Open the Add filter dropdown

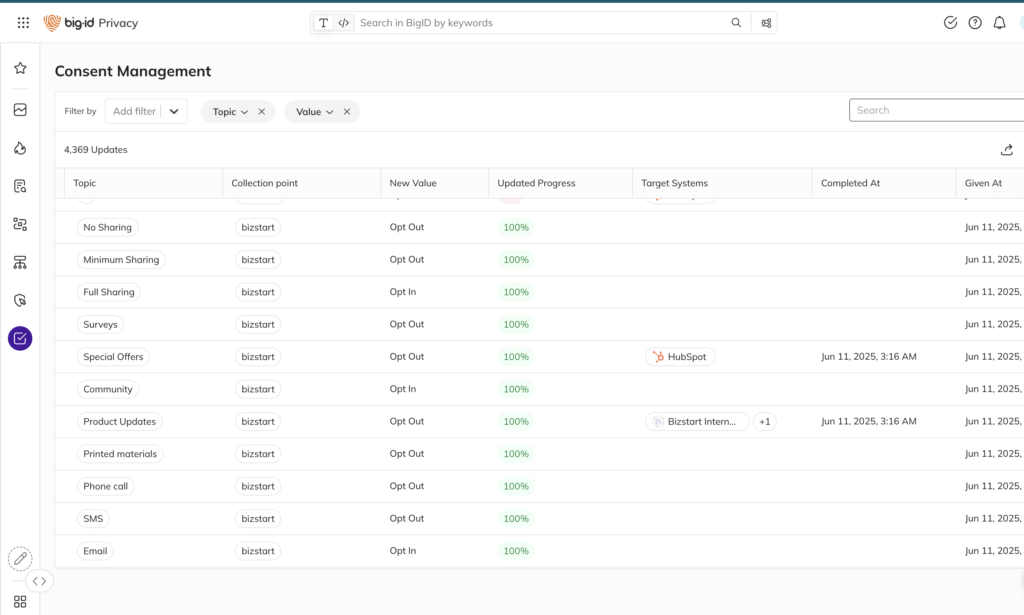pos(146,112)
